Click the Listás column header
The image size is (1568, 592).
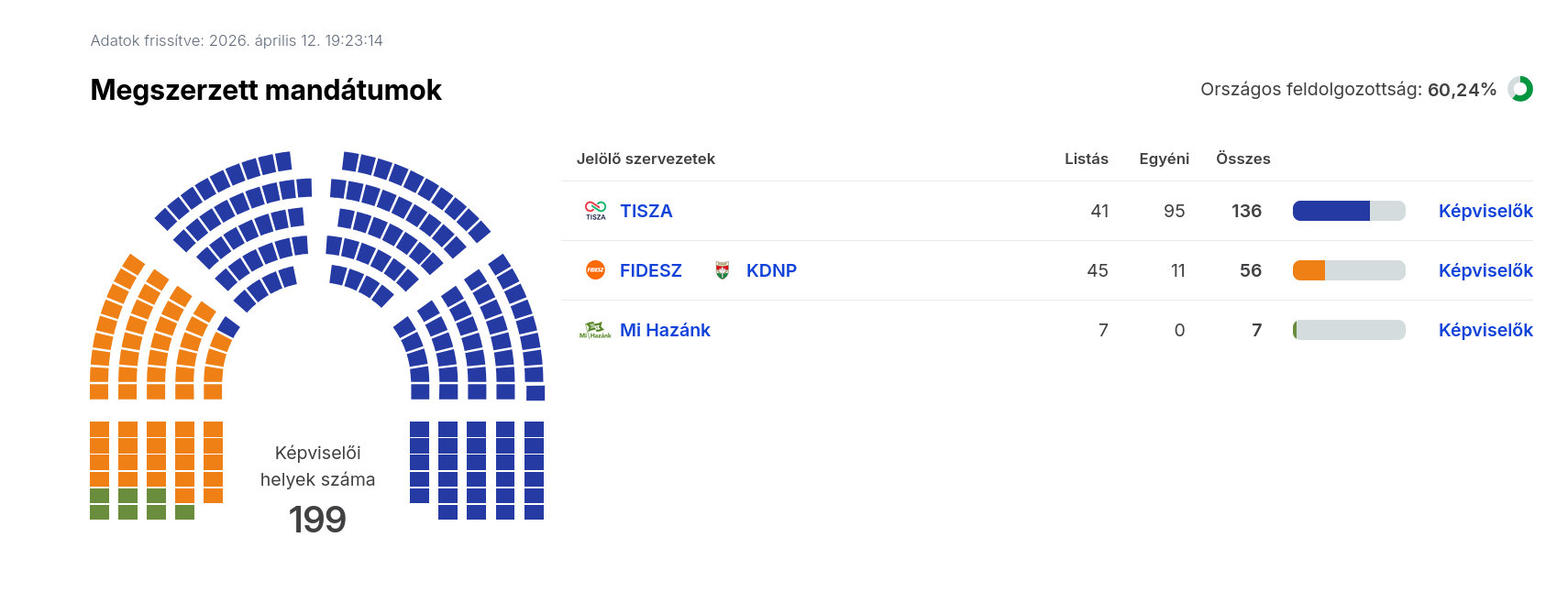coord(1086,159)
